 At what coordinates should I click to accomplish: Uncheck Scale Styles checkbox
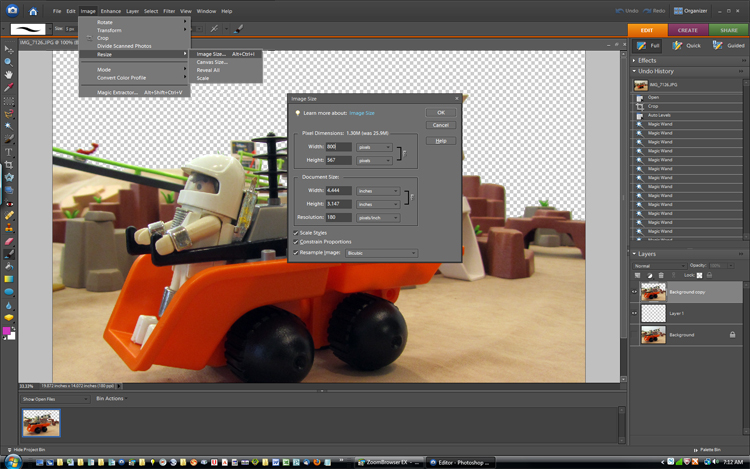[296, 232]
